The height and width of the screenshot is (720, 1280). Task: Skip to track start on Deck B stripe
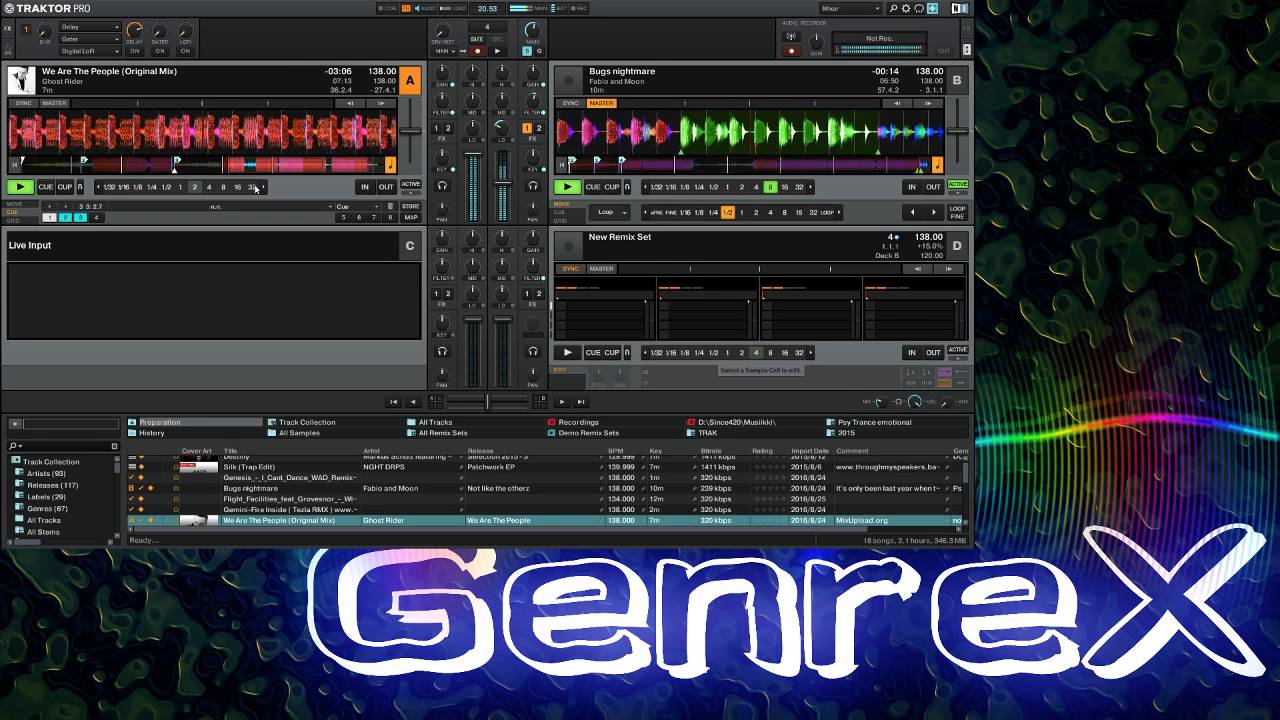(x=562, y=163)
